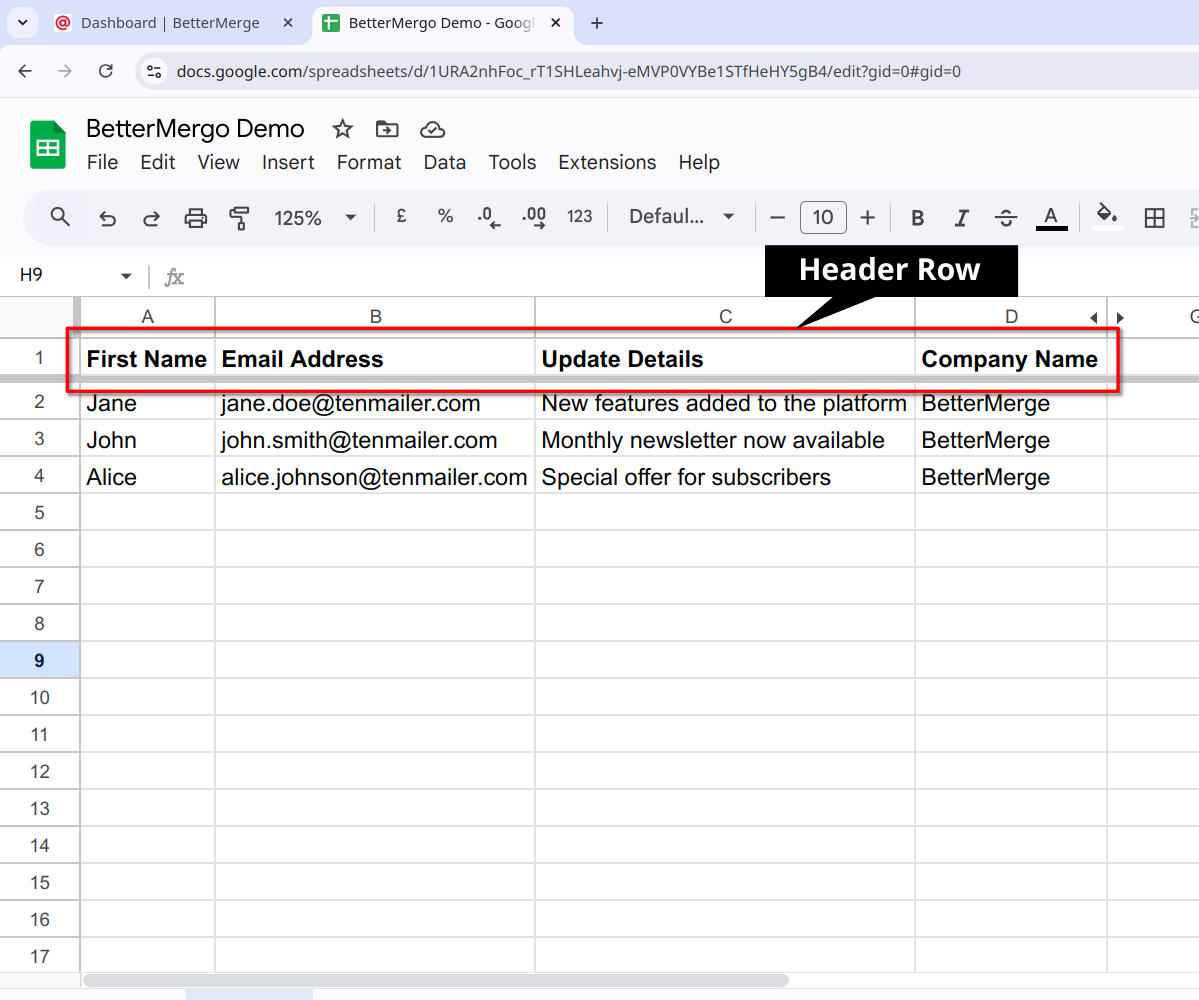Check the cloud document status icon
1199x1000 pixels.
pos(432,129)
